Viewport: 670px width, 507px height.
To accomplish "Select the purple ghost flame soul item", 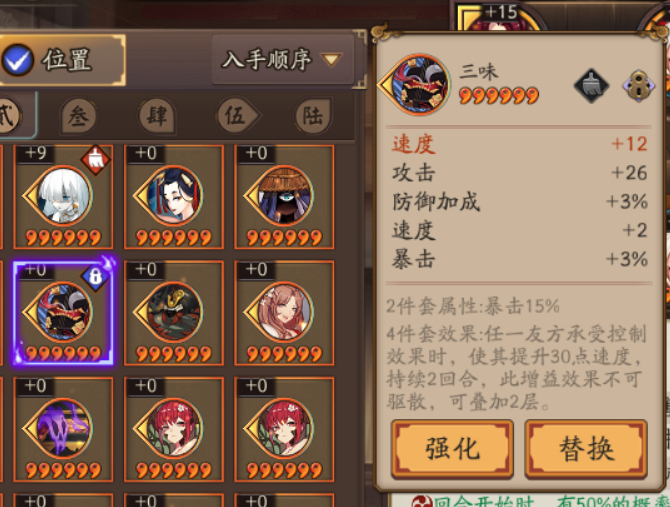I will 63,429.
